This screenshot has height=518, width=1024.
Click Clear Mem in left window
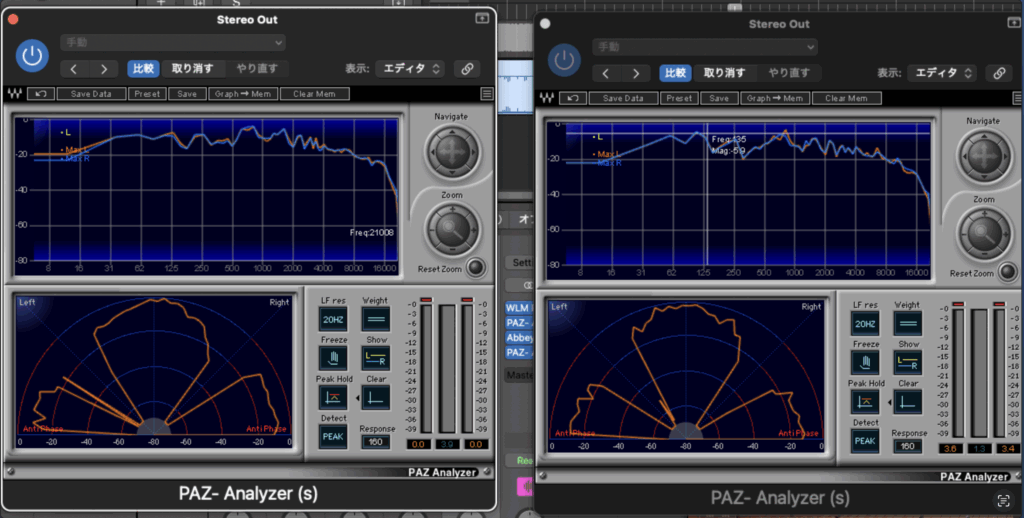314,94
